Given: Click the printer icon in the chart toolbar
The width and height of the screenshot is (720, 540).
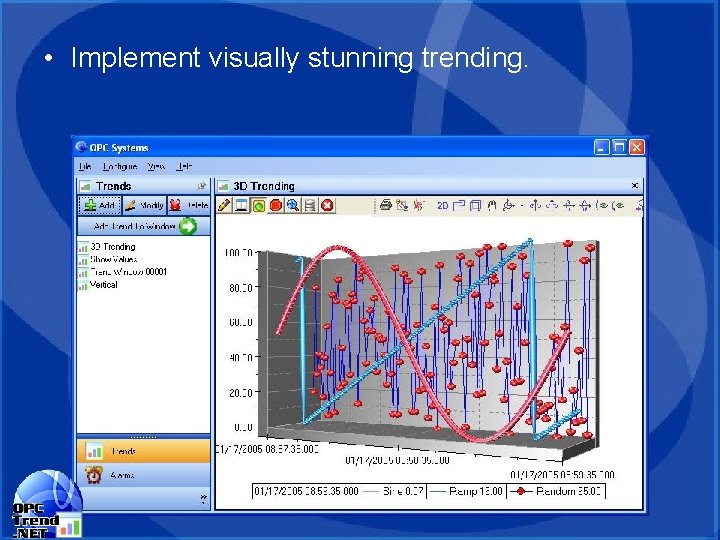Looking at the screenshot, I should pyautogui.click(x=386, y=205).
